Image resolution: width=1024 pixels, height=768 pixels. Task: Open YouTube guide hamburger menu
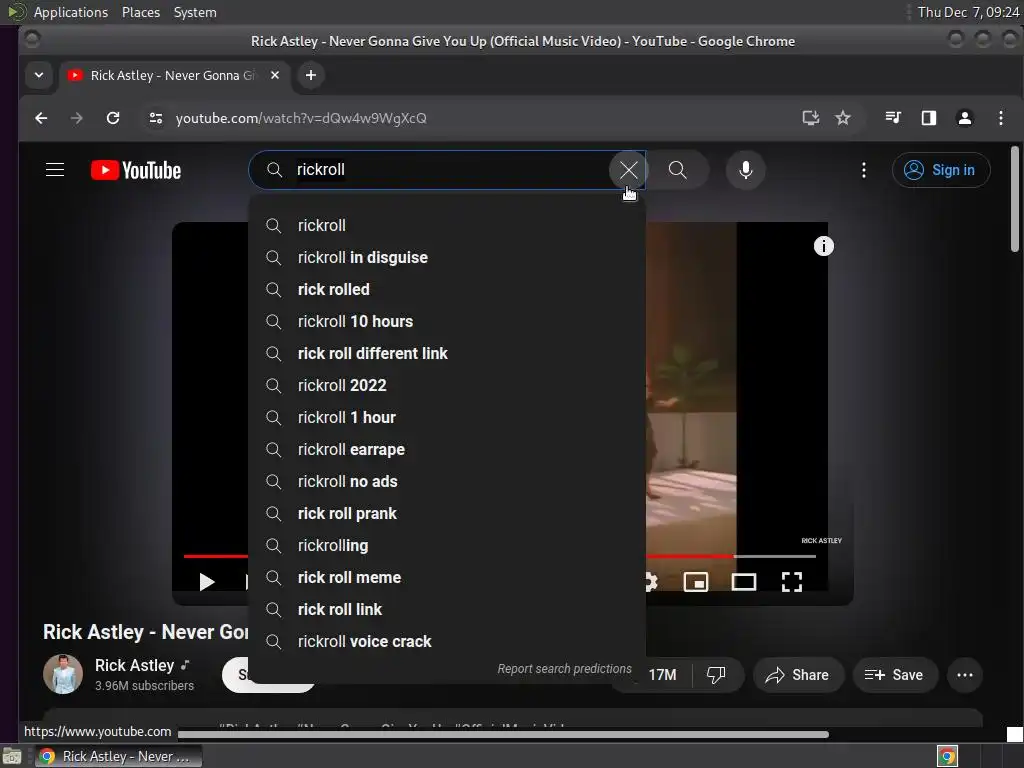tap(55, 170)
